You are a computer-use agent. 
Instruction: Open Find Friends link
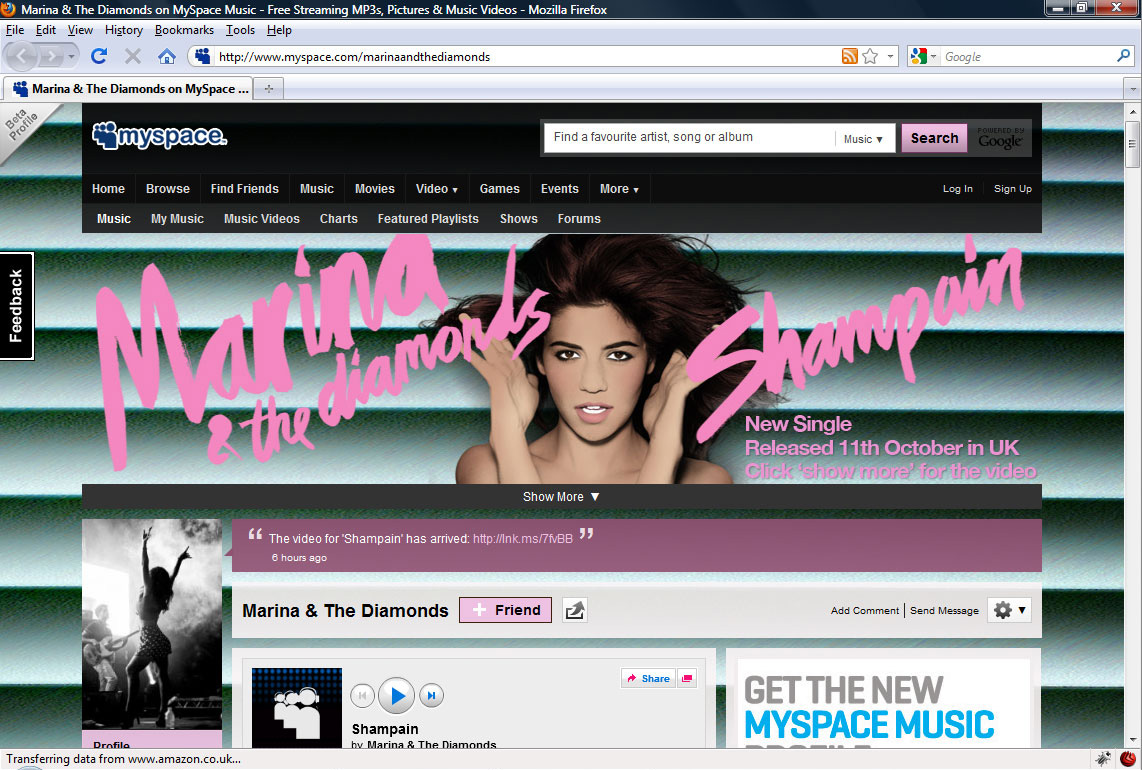[245, 189]
